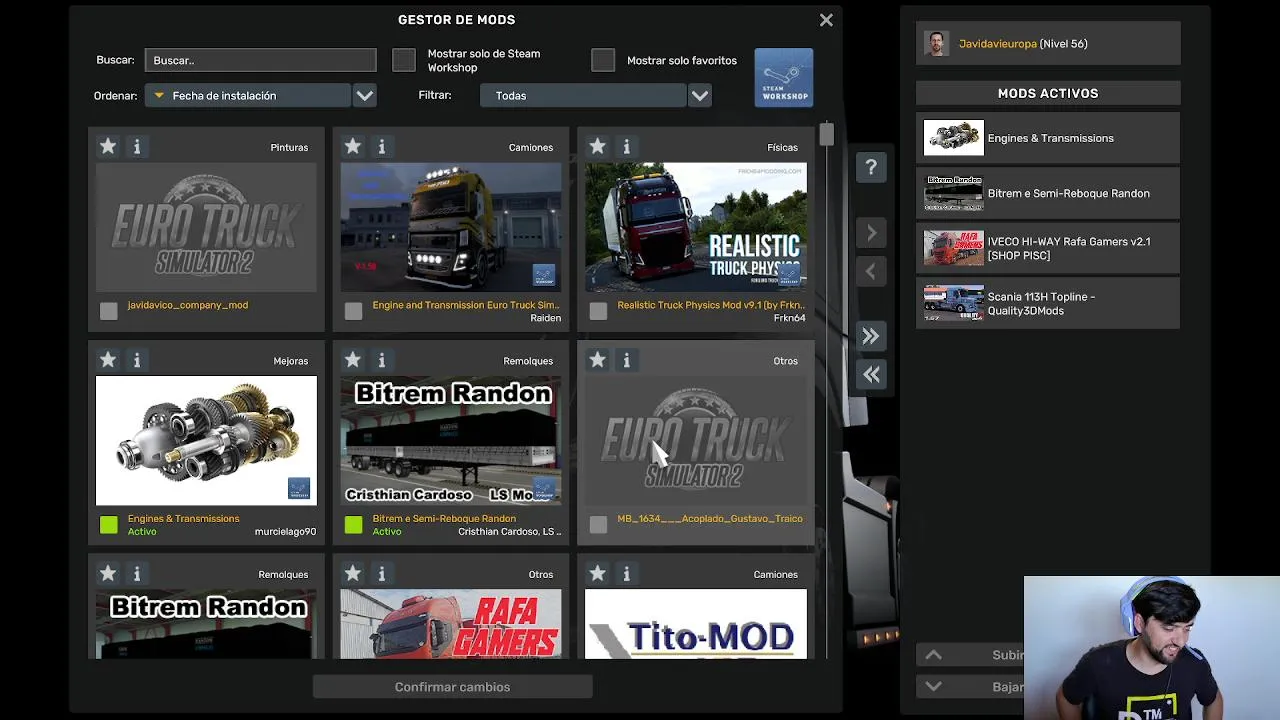
Task: Click mod name javidavico_company_mod
Action: coord(188,305)
